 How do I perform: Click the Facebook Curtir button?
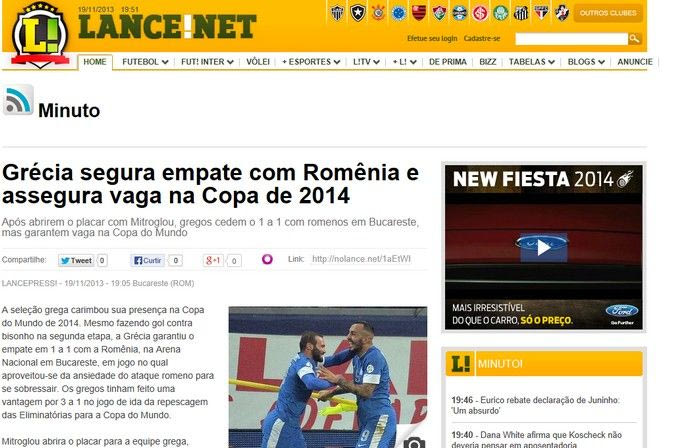148,261
